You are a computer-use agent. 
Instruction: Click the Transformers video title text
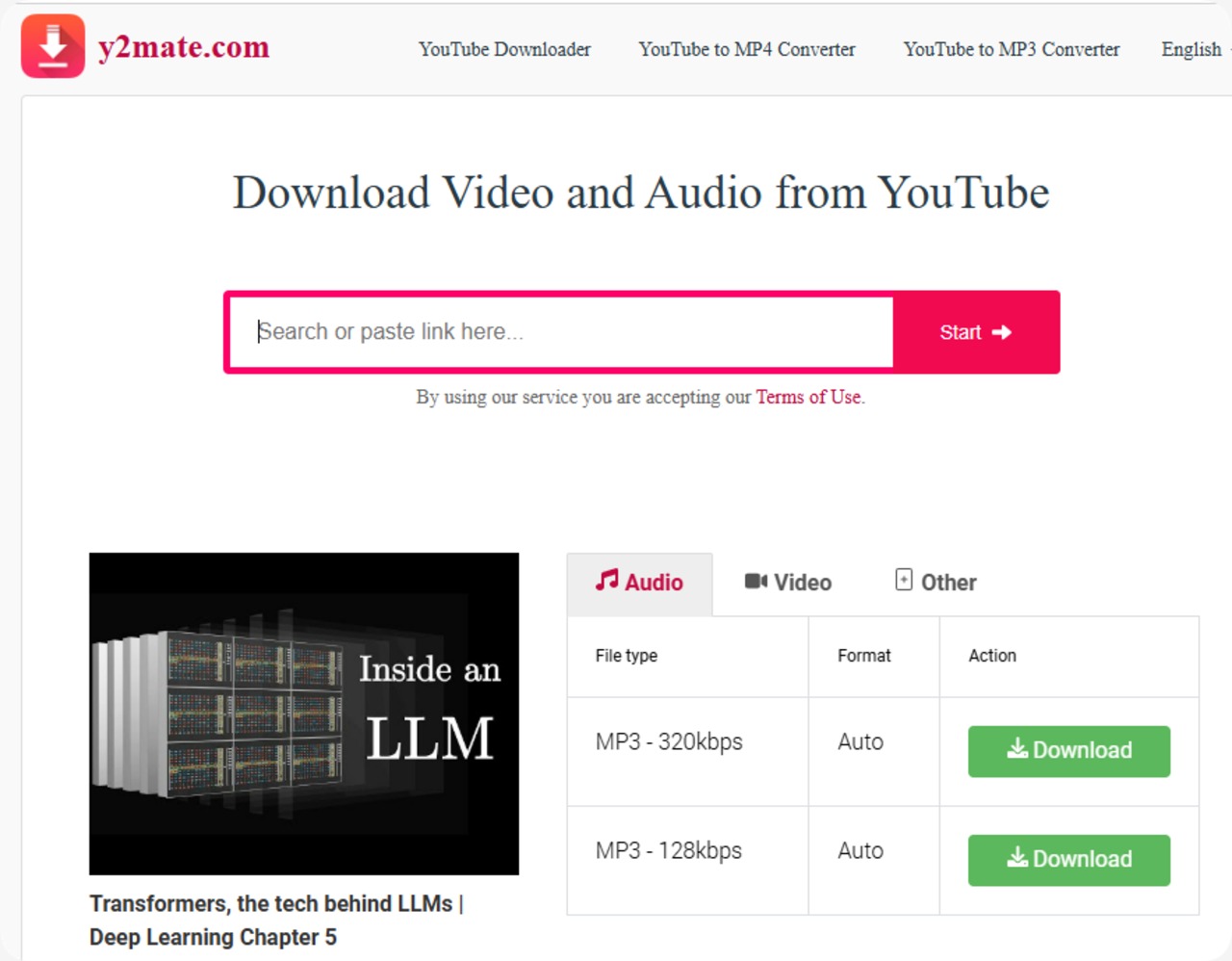pos(276,920)
